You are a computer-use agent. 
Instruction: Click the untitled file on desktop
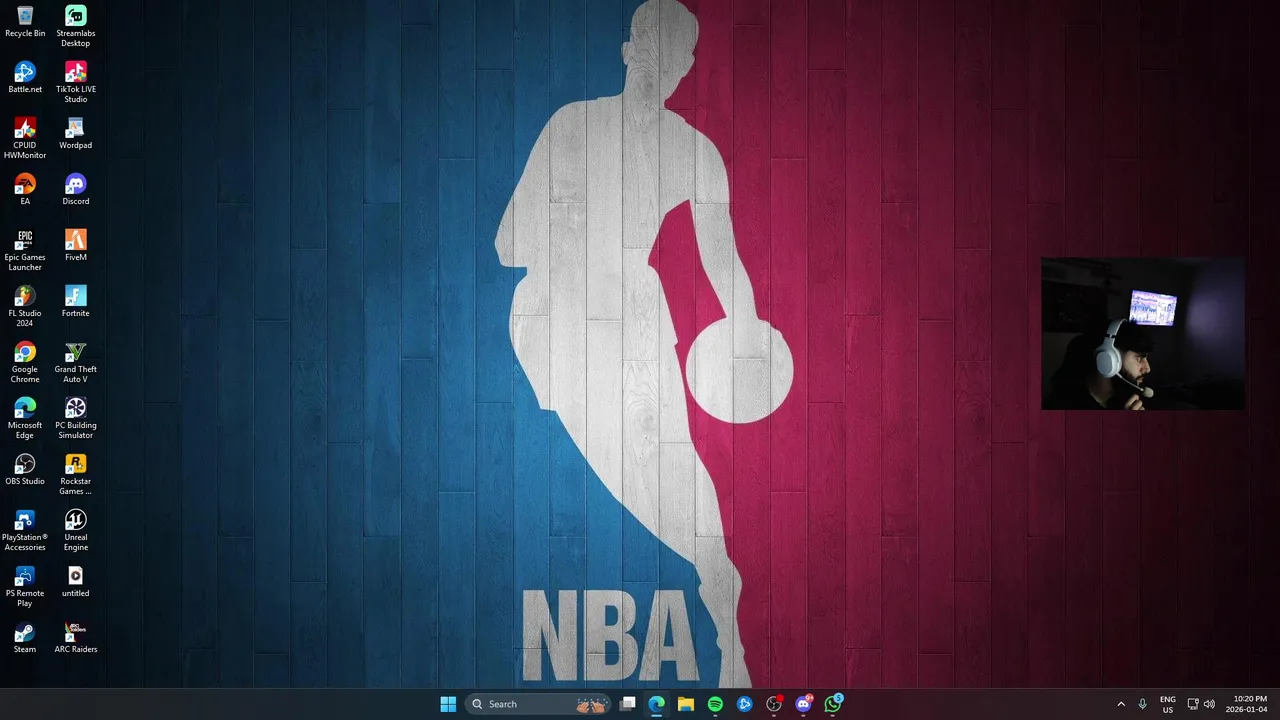coord(75,581)
